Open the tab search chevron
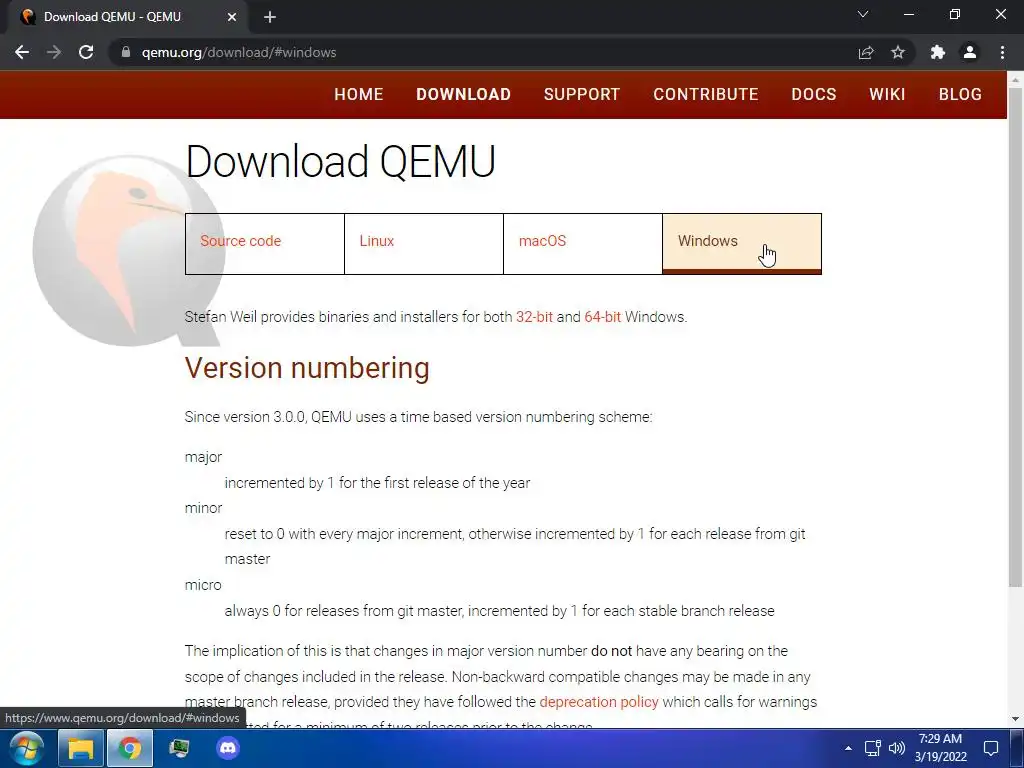 coord(863,14)
